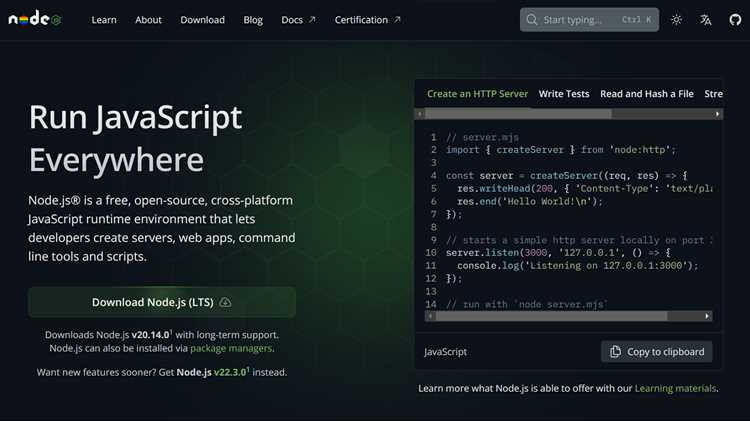Viewport: 750px width, 421px height.
Task: Open the v22.3.0 current version link
Action: 230,372
